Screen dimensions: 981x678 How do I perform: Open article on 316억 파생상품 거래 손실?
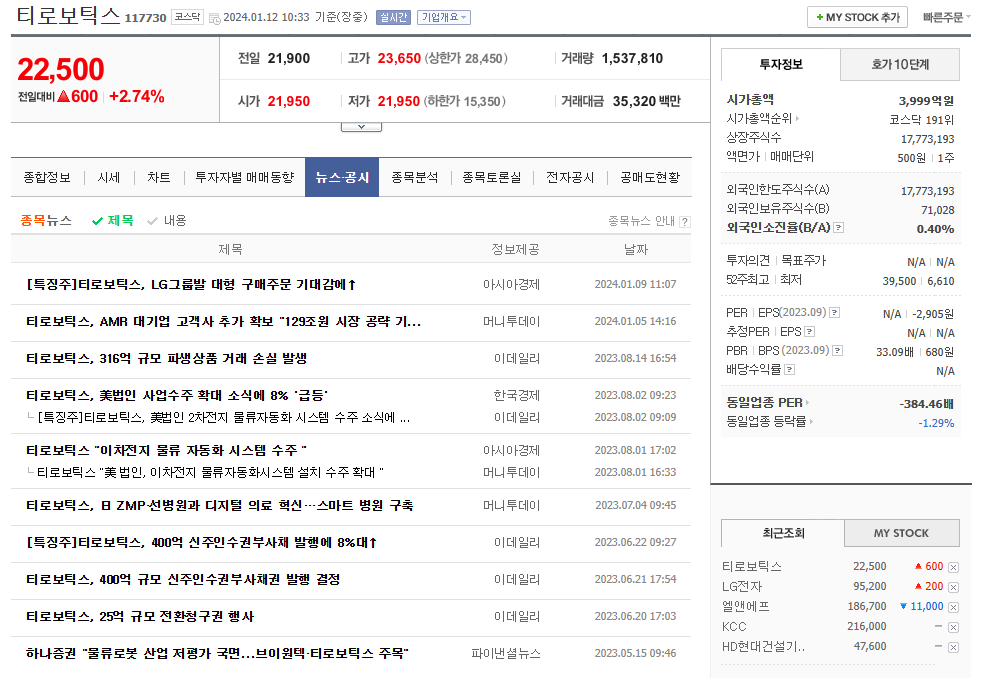[x=166, y=358]
